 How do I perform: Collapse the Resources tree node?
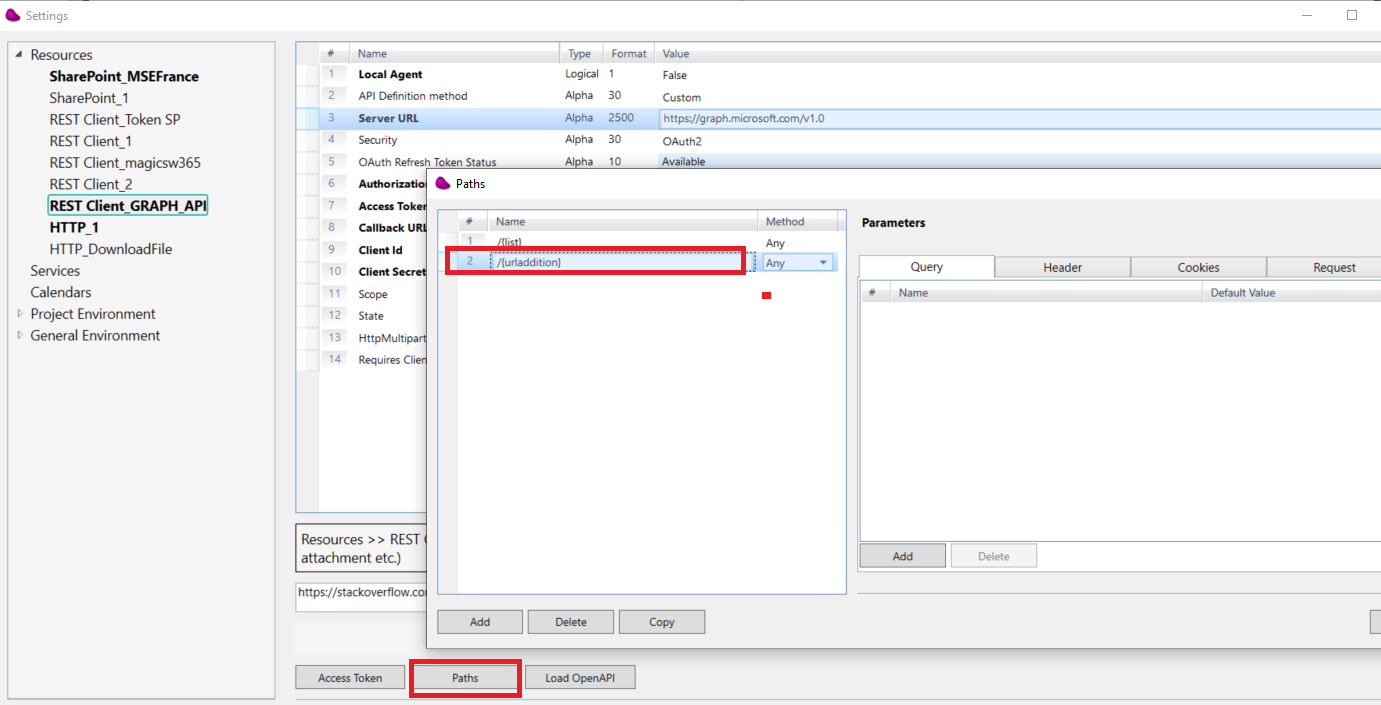pos(17,54)
